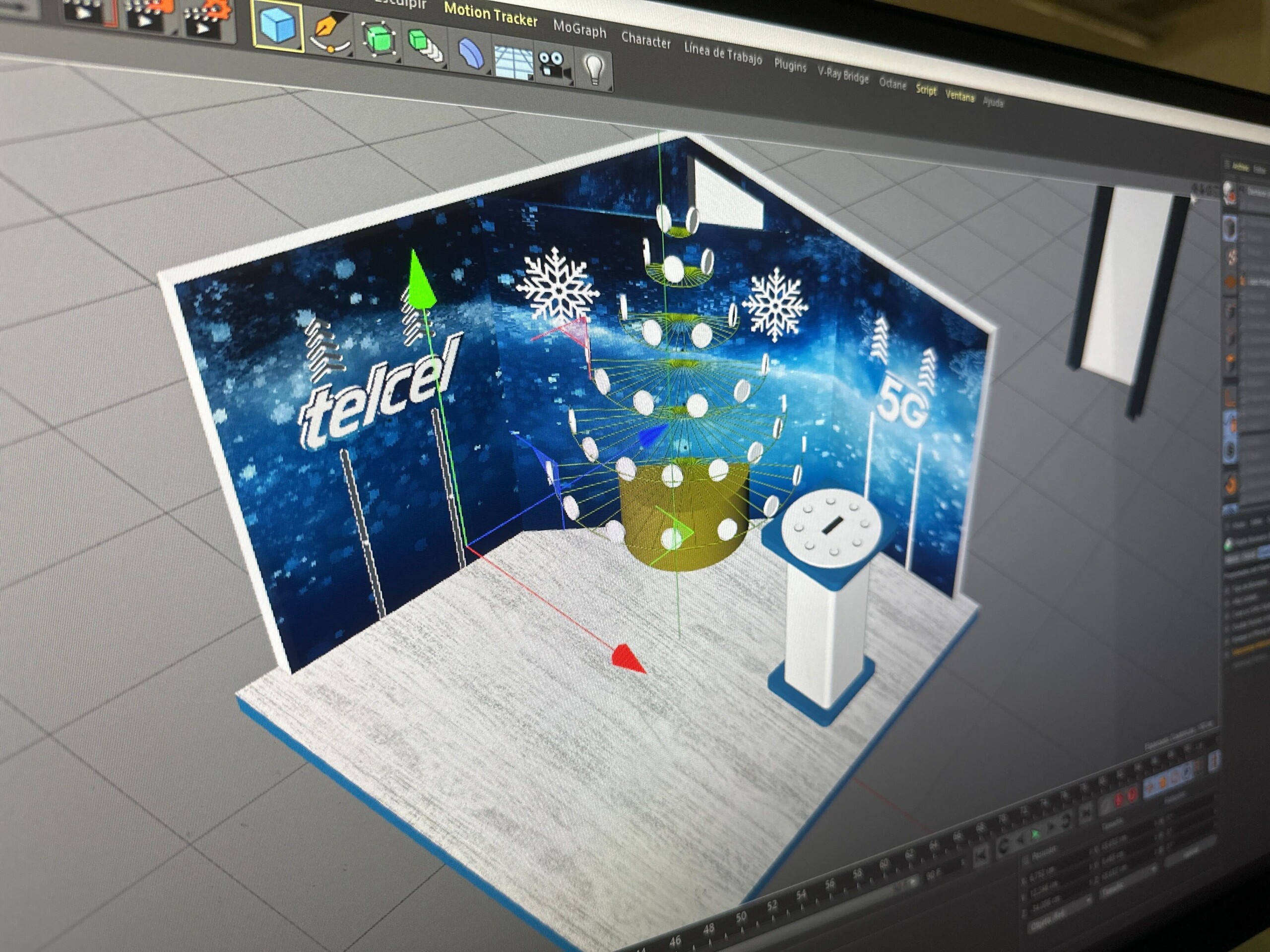The height and width of the screenshot is (952, 1270).
Task: Click Go to Start of animation button
Action: (981, 856)
